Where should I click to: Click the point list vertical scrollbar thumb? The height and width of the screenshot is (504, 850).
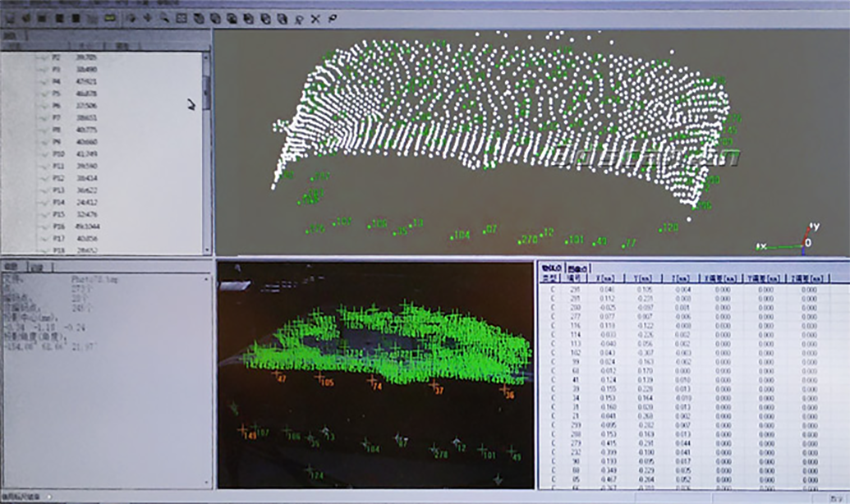(207, 90)
